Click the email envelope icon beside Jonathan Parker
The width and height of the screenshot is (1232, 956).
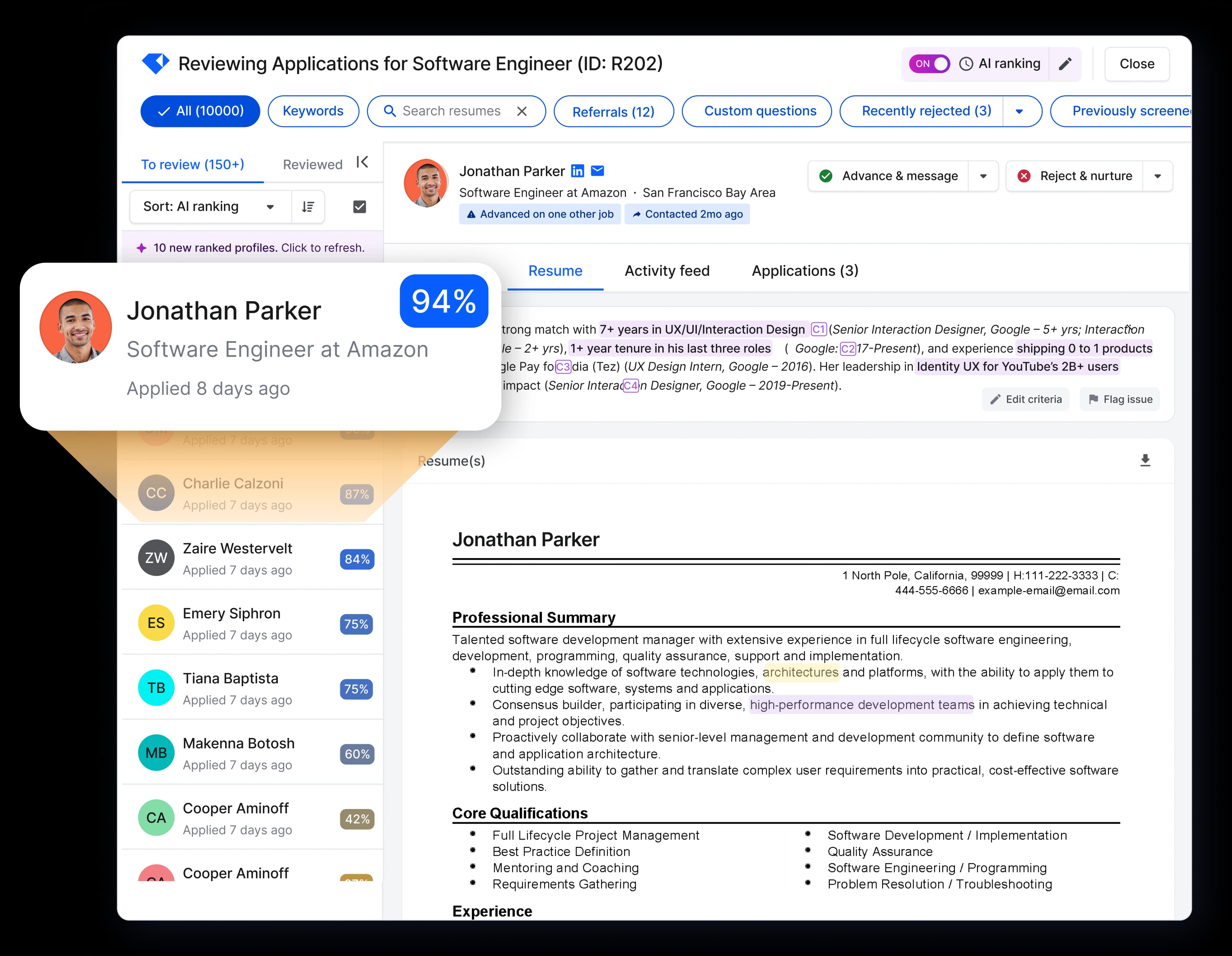coord(597,170)
